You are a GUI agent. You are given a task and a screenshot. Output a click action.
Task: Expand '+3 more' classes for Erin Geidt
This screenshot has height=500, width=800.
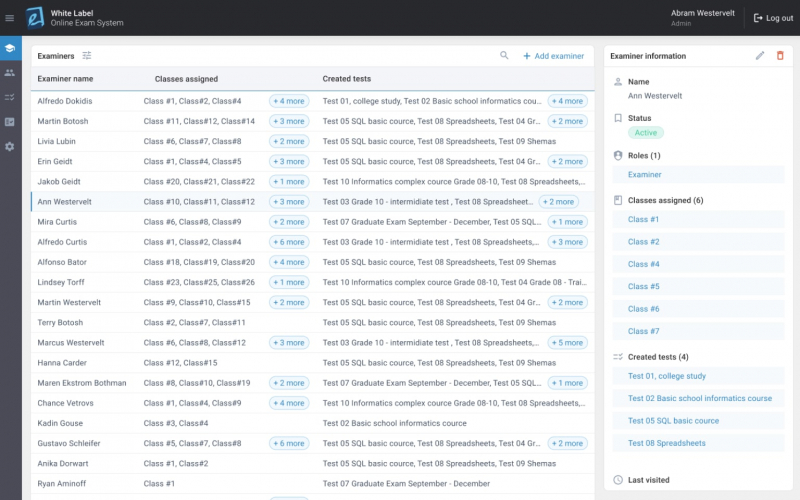tap(289, 161)
